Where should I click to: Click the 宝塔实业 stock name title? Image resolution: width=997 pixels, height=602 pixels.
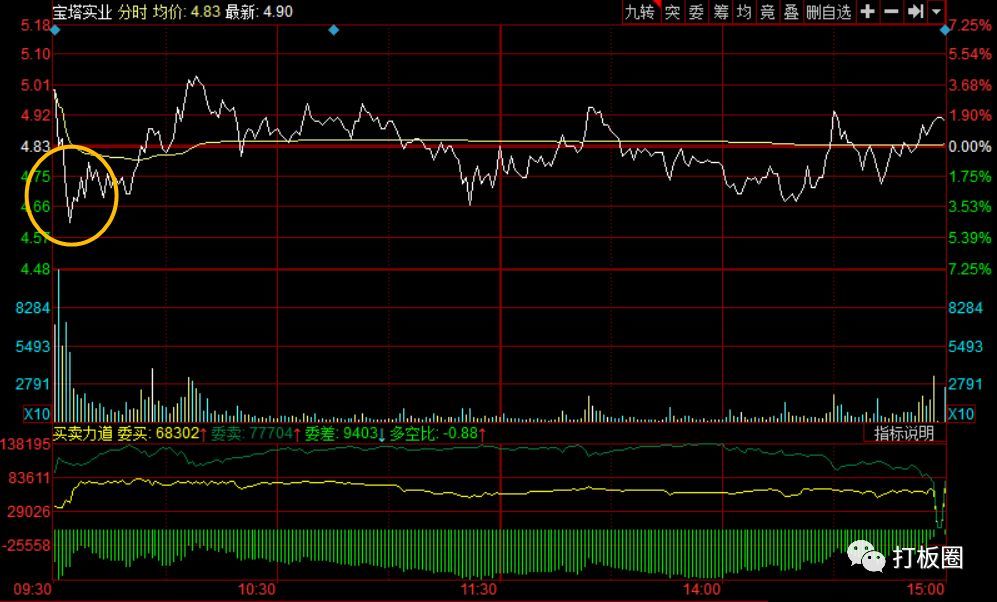82,11
